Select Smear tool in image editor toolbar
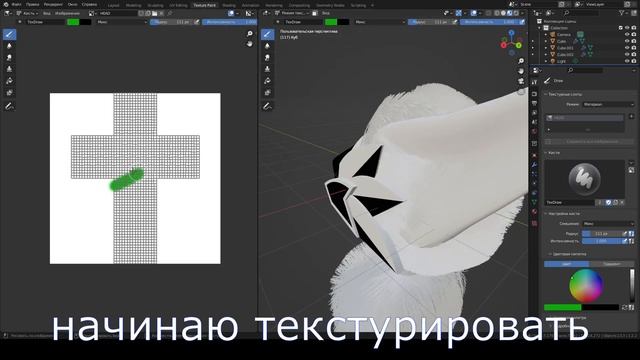The height and width of the screenshot is (360, 640). point(9,58)
